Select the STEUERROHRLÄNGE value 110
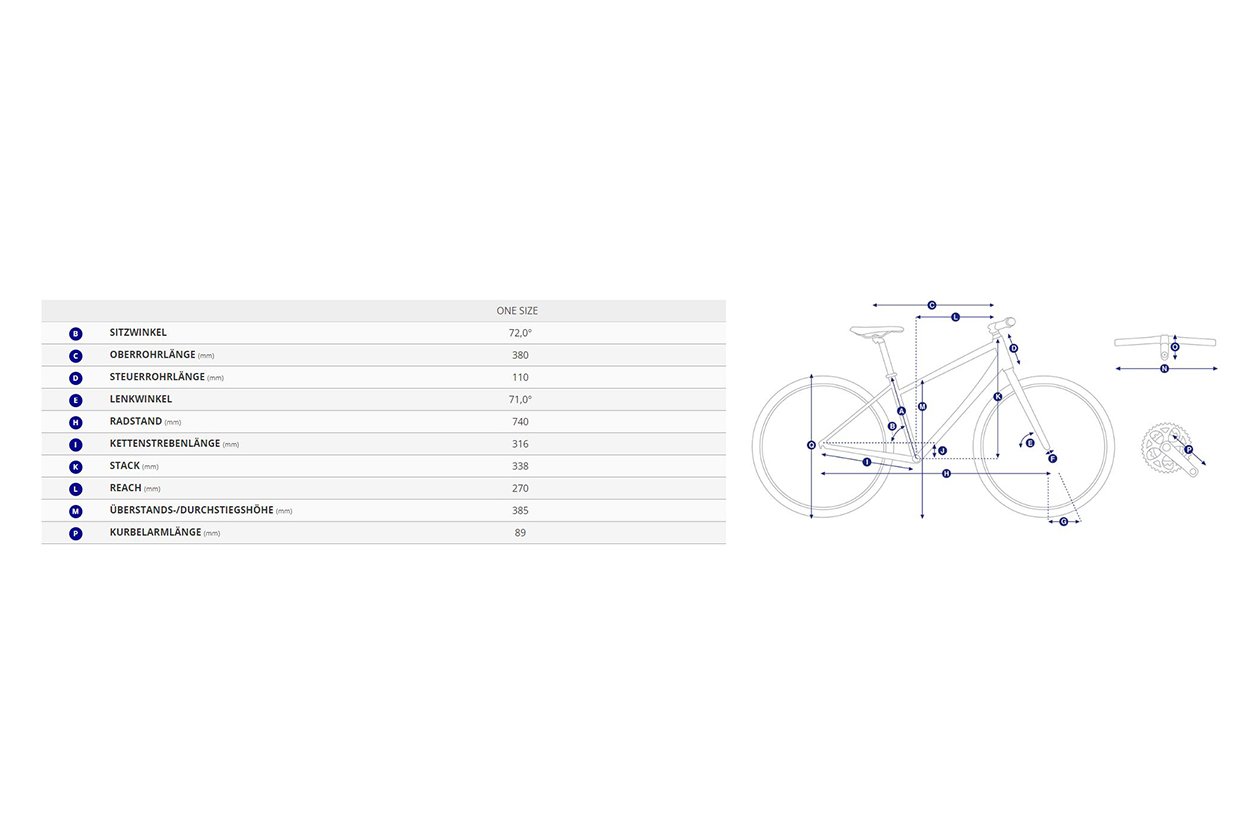Viewport: 1260px width, 840px height. pos(520,377)
